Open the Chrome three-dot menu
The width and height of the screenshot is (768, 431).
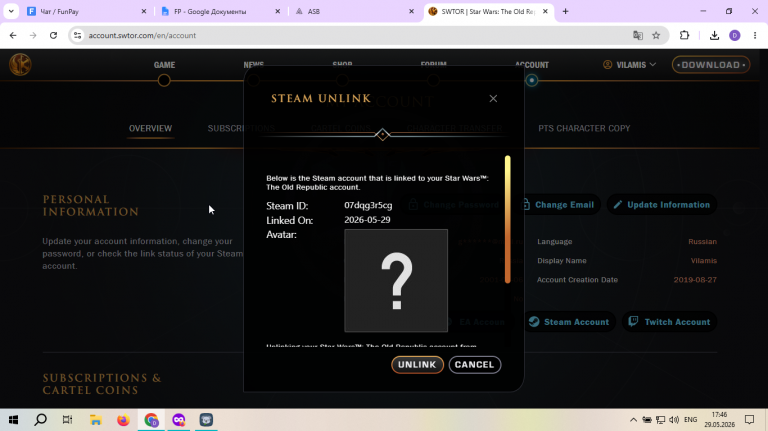[x=755, y=35]
